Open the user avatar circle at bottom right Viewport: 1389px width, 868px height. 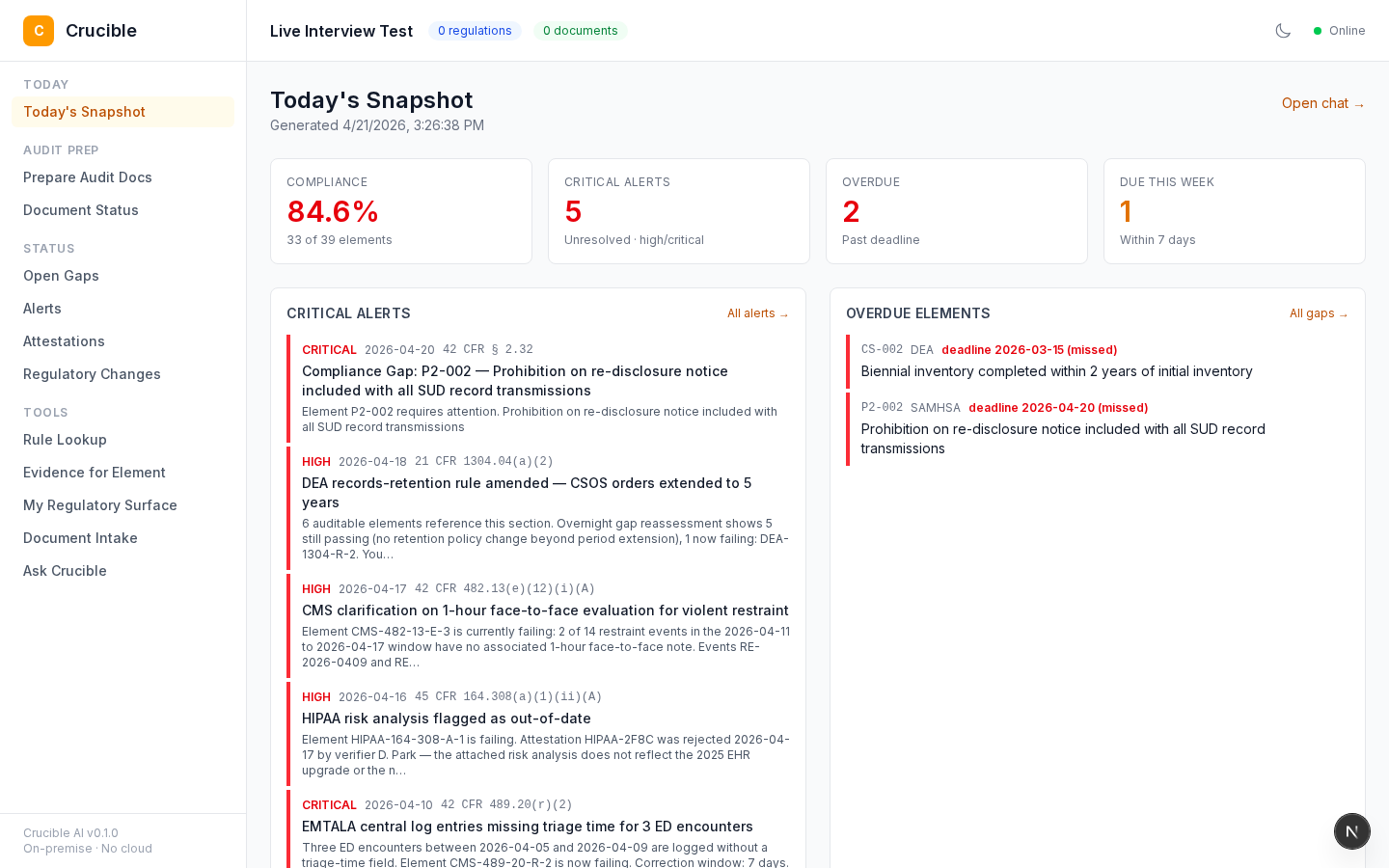pos(1351,830)
